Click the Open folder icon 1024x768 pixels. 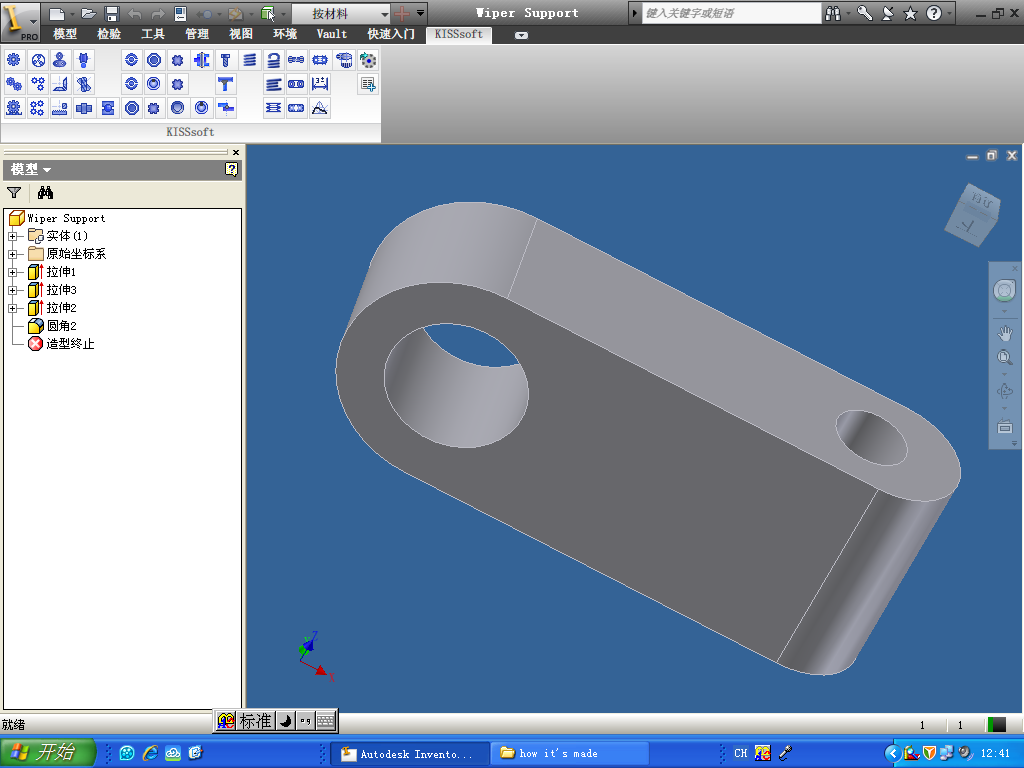coord(89,13)
